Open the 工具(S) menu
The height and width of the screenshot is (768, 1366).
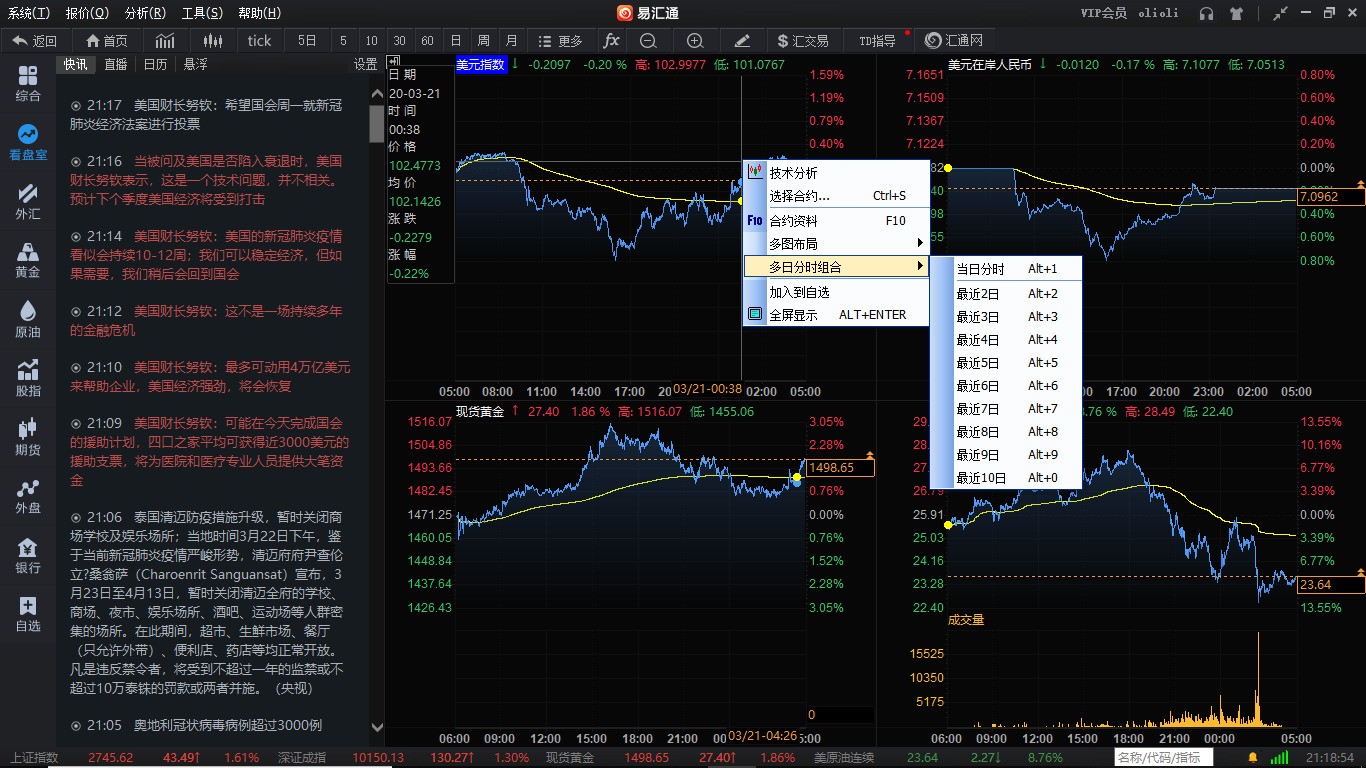tap(203, 13)
